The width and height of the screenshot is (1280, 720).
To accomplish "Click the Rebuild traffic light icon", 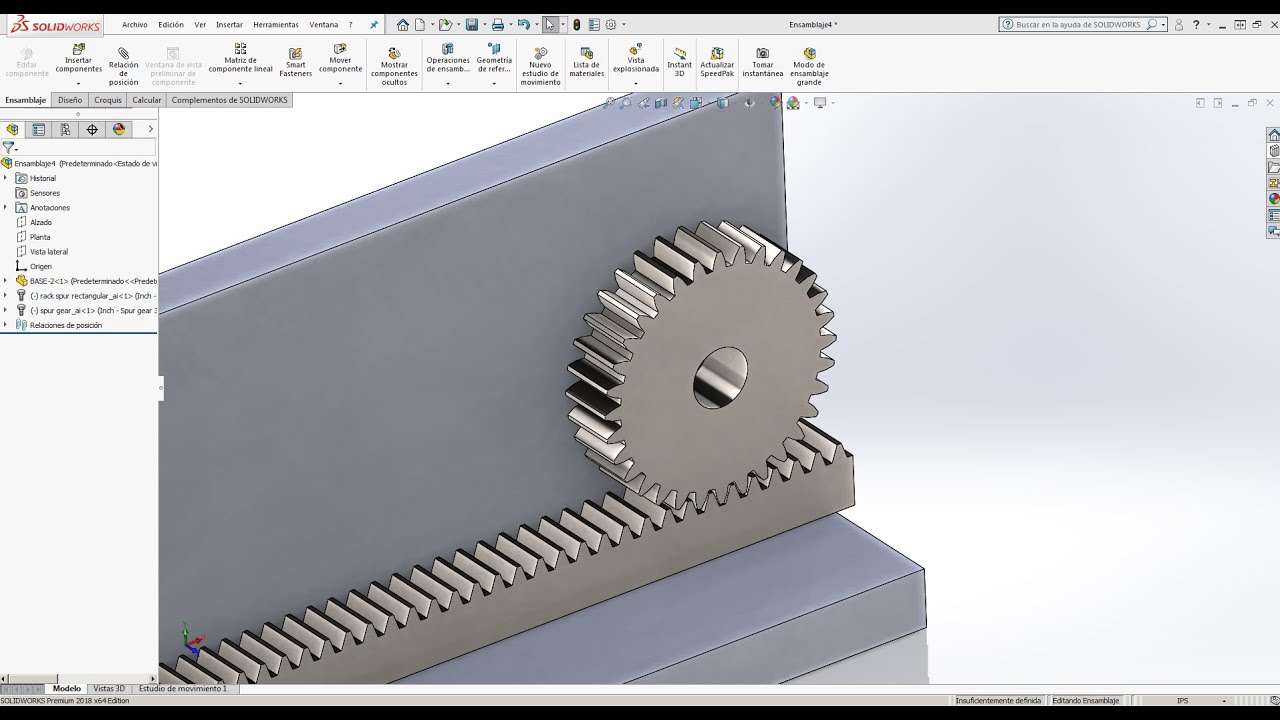I will pyautogui.click(x=577, y=24).
